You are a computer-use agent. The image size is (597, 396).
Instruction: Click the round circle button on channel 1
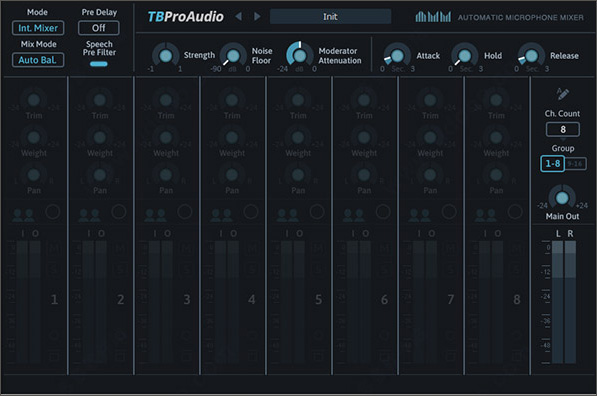click(x=53, y=212)
